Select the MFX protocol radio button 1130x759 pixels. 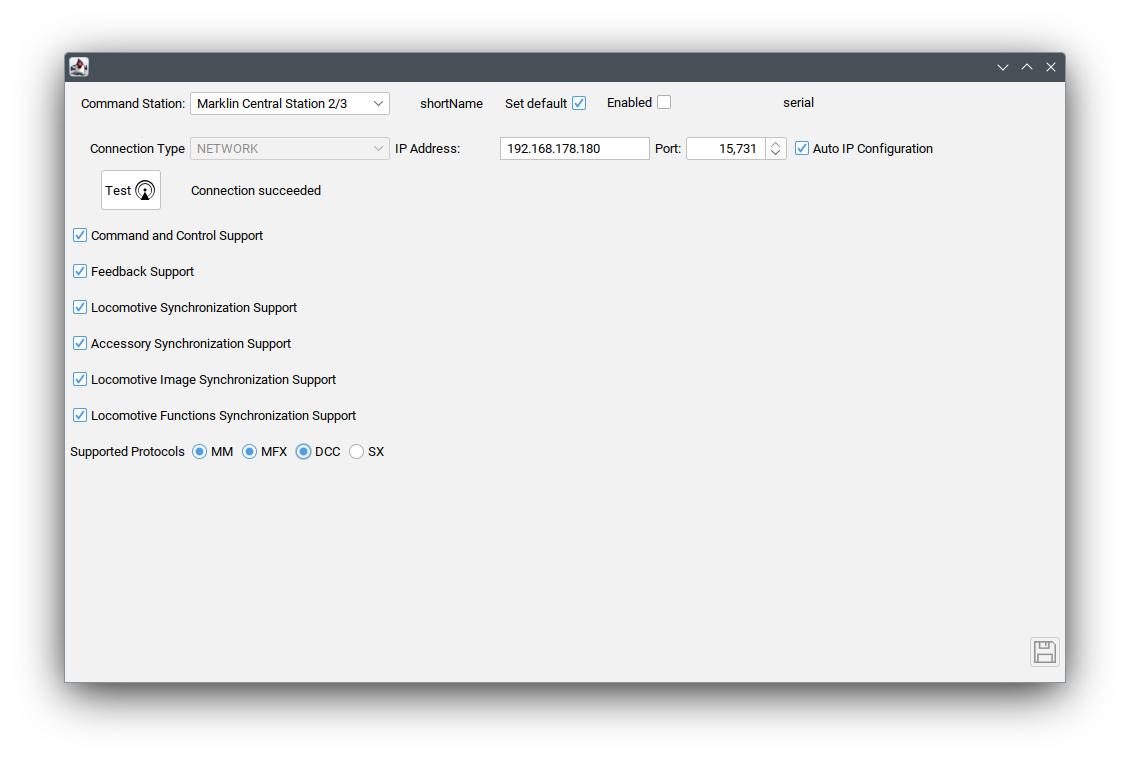tap(249, 452)
